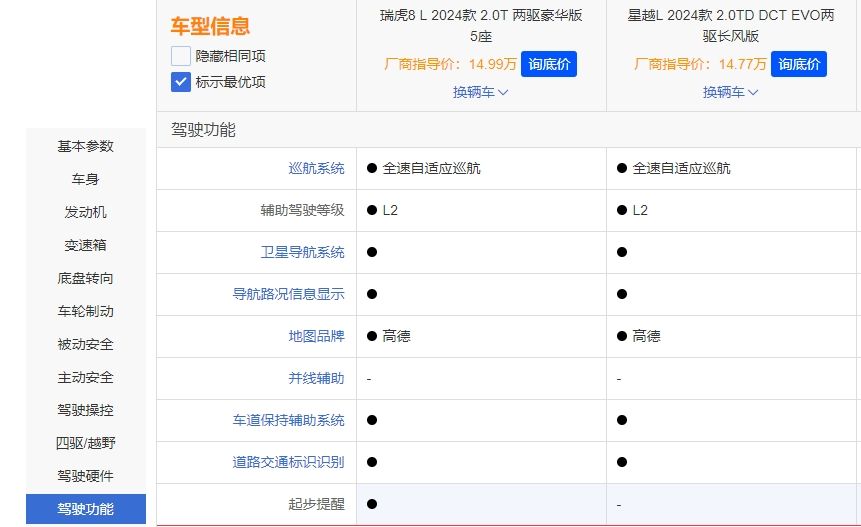The image size is (861, 527).
Task: Click 瑞虎8 L 2024款 model title
Action: tap(481, 25)
